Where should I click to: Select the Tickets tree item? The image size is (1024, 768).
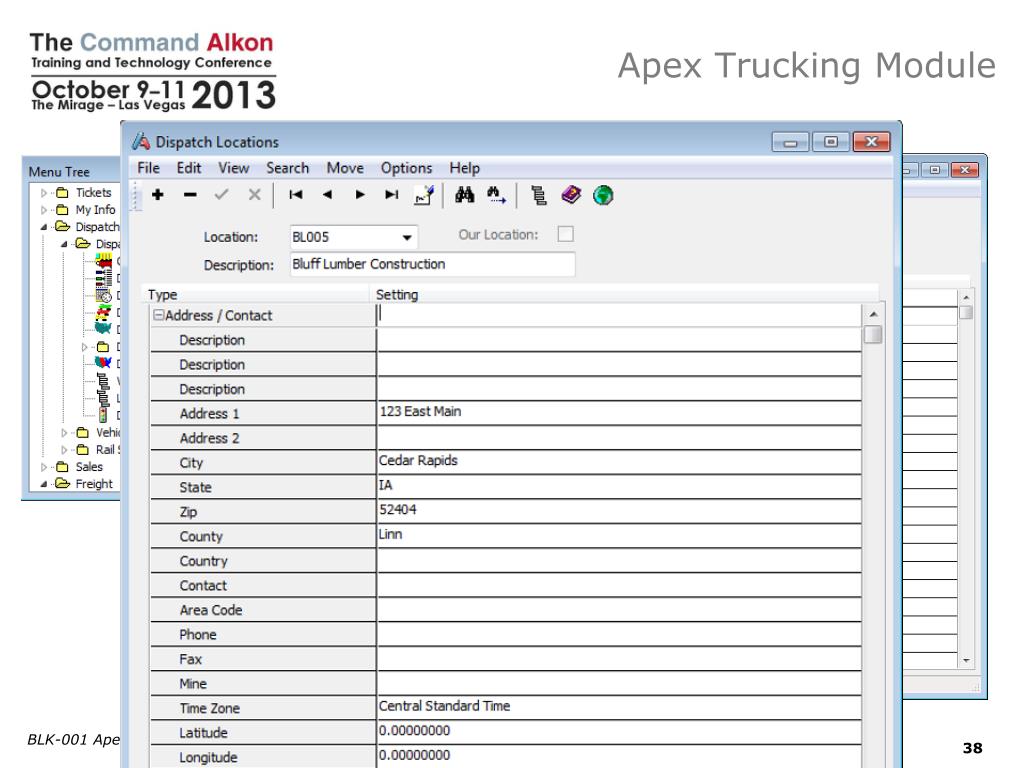pyautogui.click(x=93, y=193)
